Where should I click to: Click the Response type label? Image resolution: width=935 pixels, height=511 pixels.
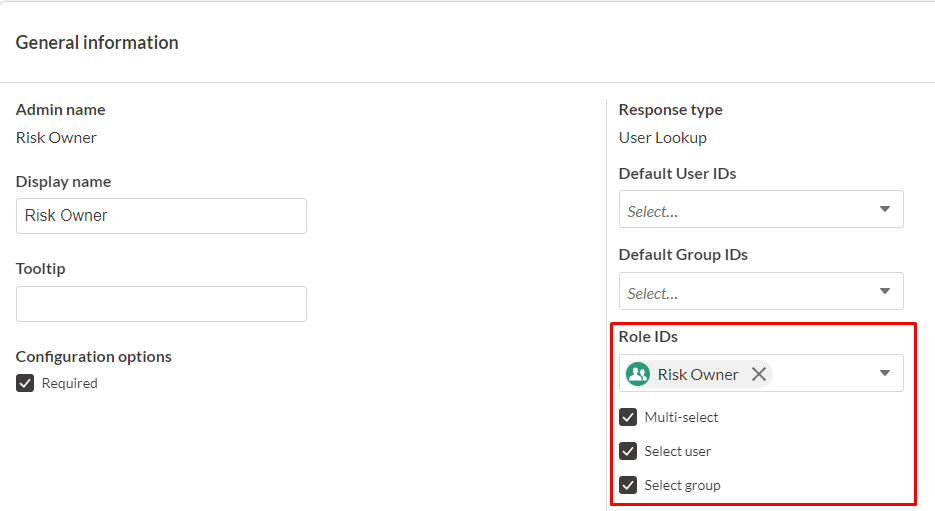(x=670, y=110)
